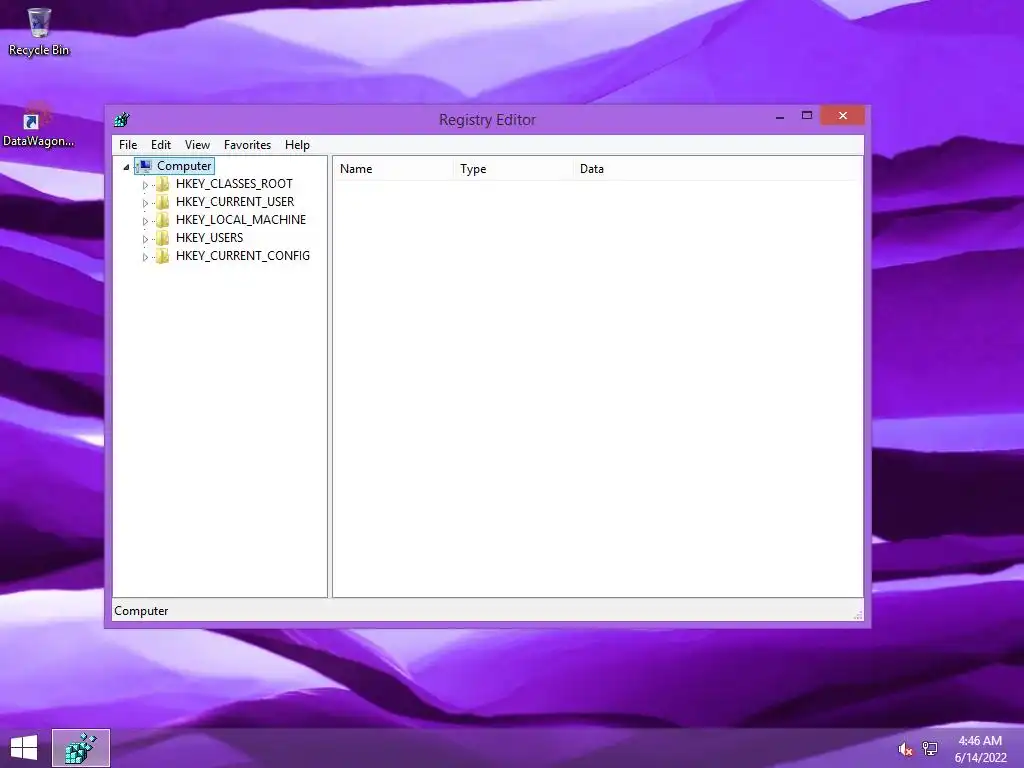Click the Registry Editor title bar icon
Viewport: 1024px width, 768px height.
coord(122,120)
